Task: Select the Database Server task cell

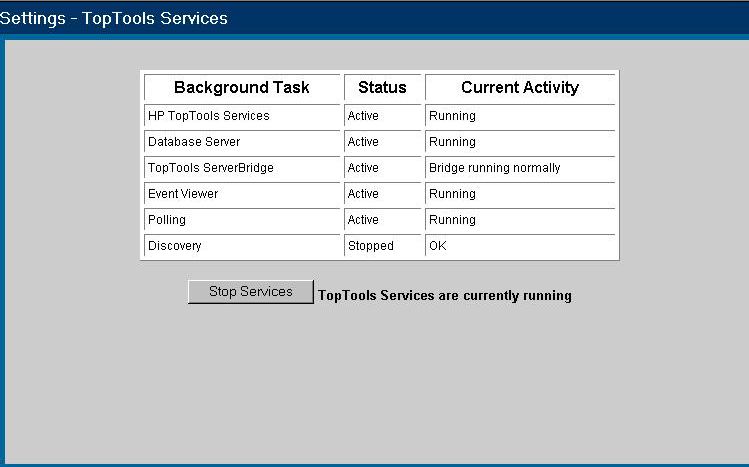Action: (242, 142)
